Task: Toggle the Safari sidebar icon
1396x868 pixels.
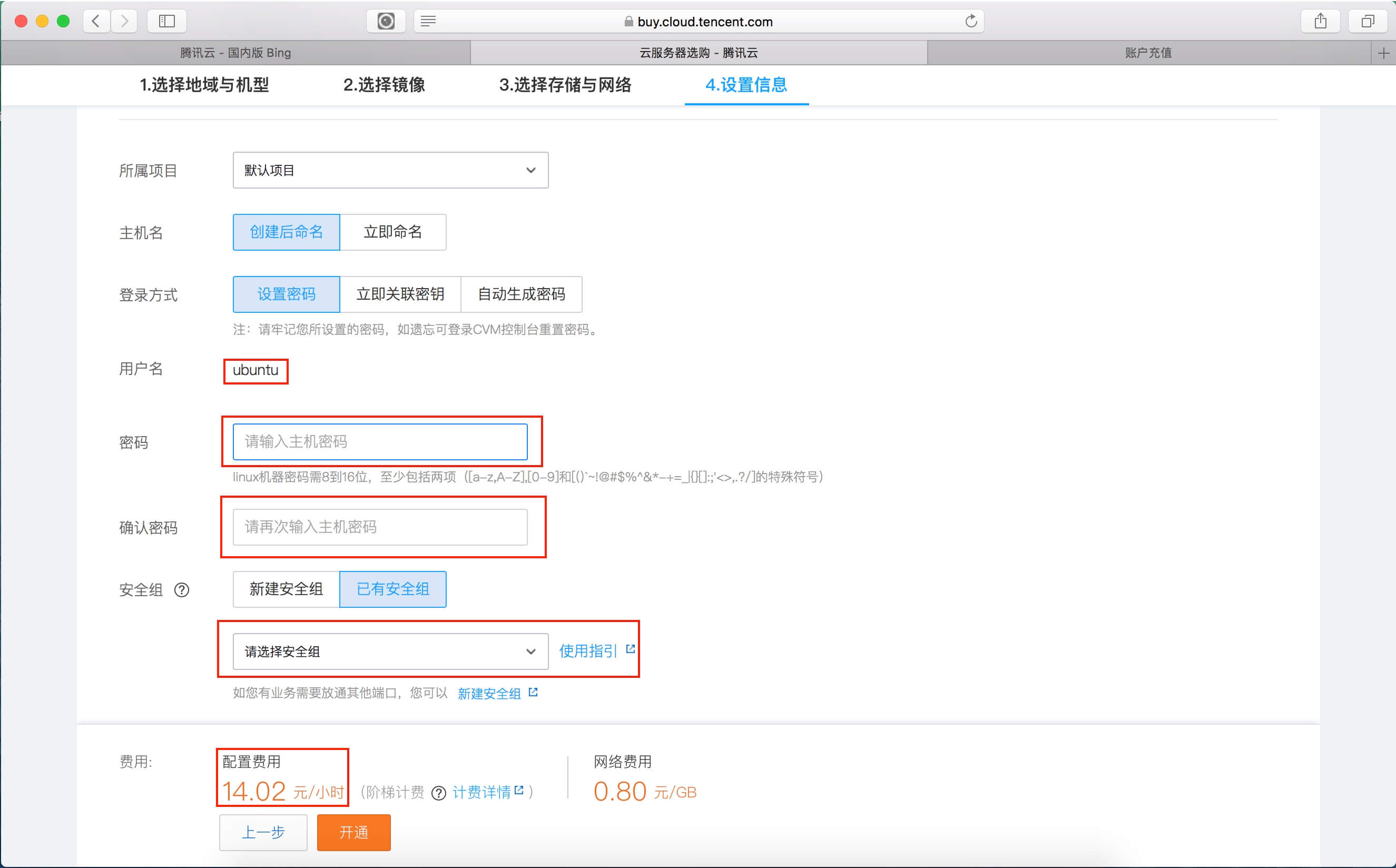Action: pos(166,21)
